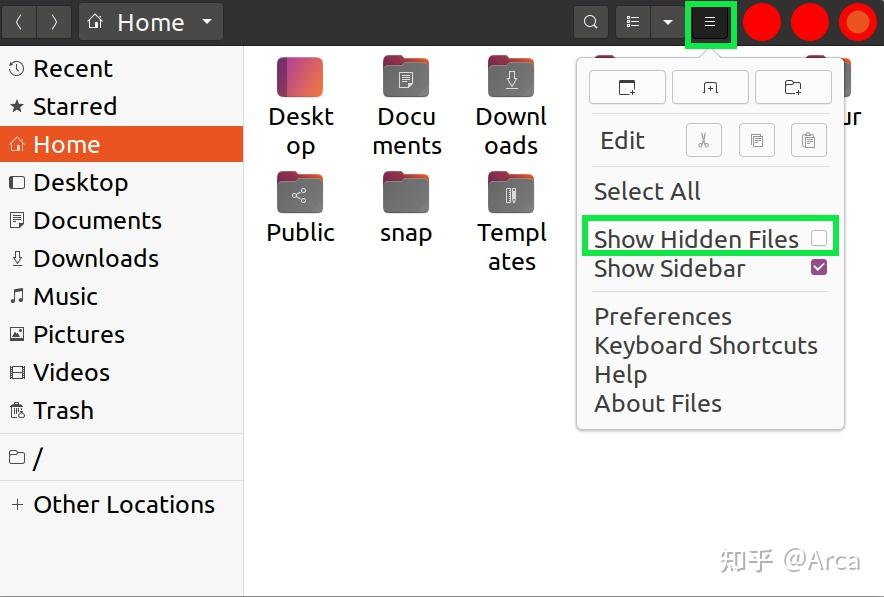The image size is (884, 597).
Task: Open a new window from the menu
Action: (627, 87)
